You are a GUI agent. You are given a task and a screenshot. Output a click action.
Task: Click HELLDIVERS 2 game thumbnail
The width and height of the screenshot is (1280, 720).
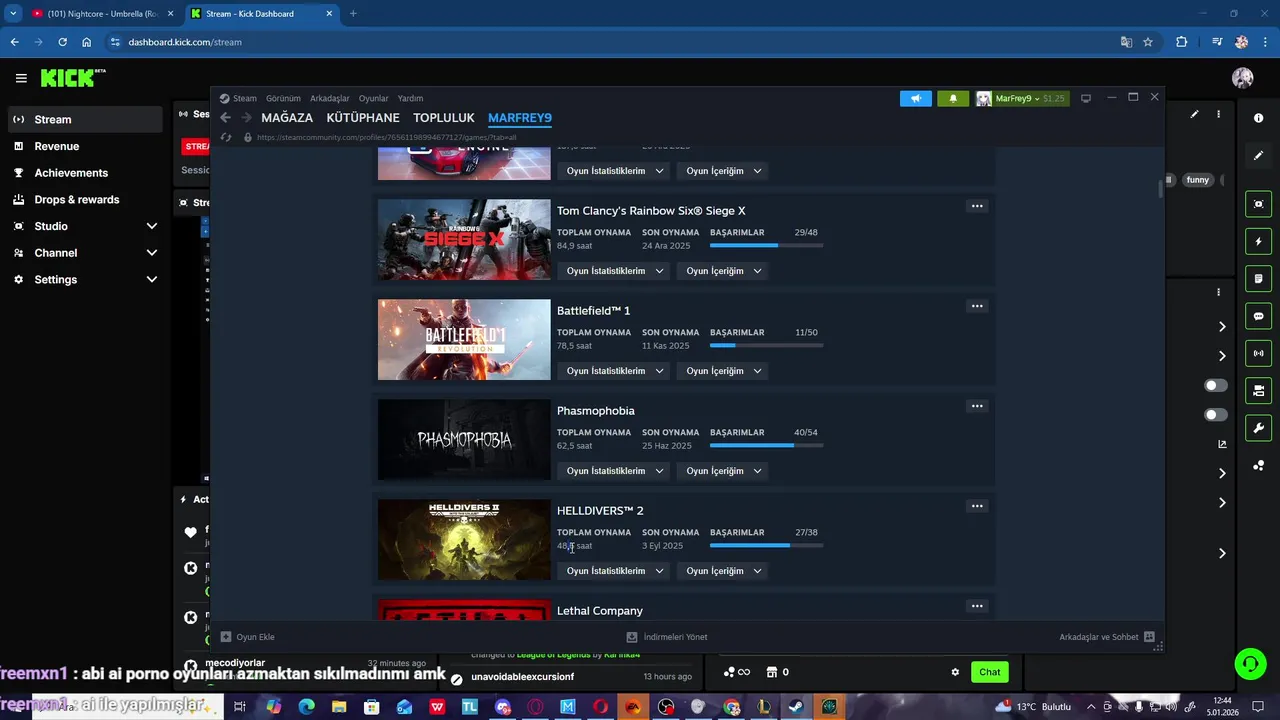464,540
